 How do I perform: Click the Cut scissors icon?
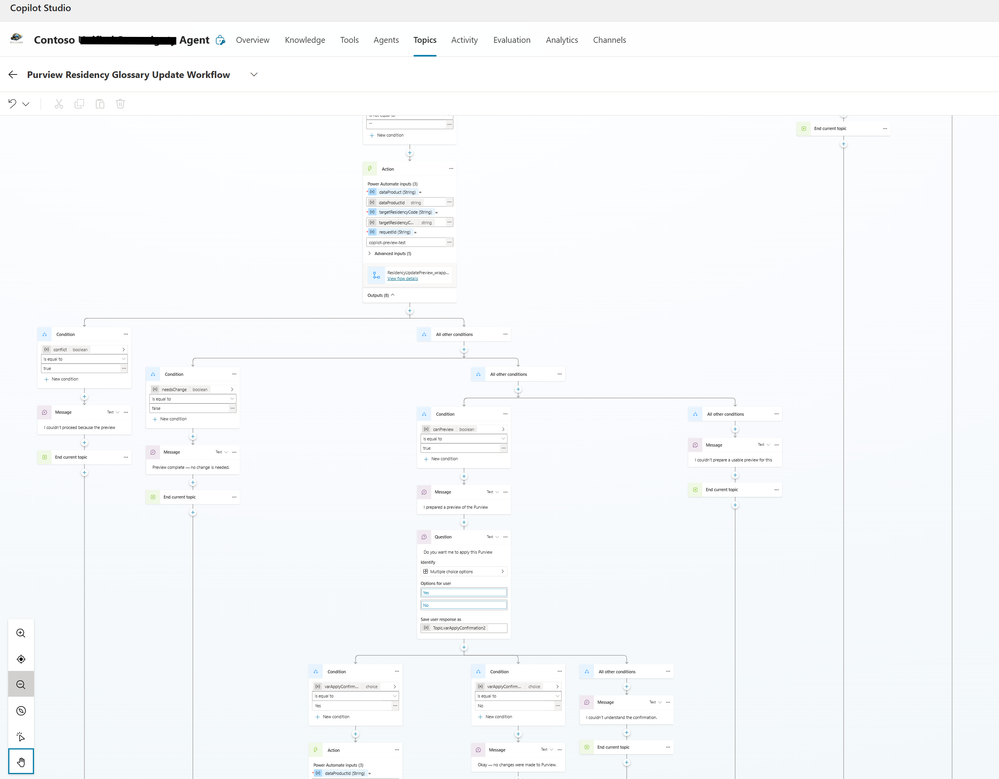[x=59, y=103]
